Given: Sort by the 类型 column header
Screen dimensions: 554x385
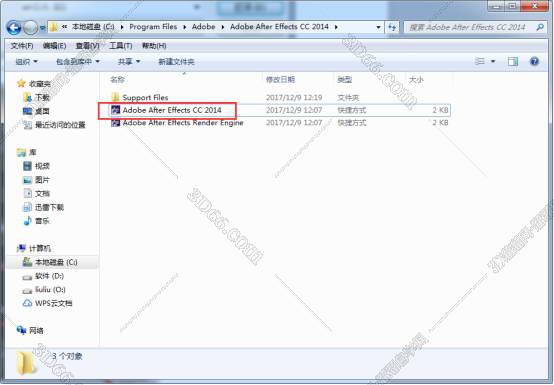Looking at the screenshot, I should [344, 80].
